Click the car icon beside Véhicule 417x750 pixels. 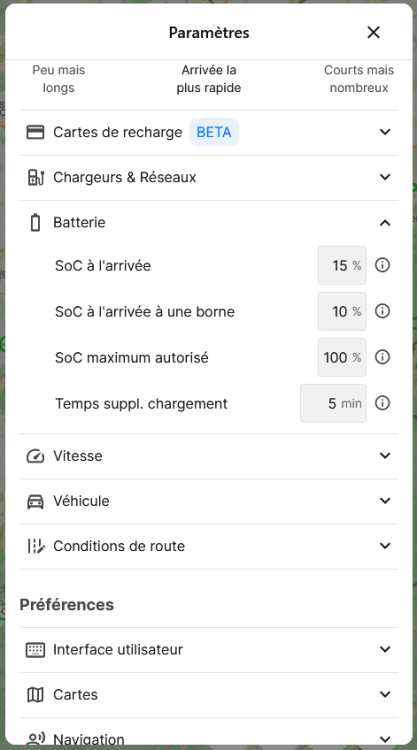point(35,501)
